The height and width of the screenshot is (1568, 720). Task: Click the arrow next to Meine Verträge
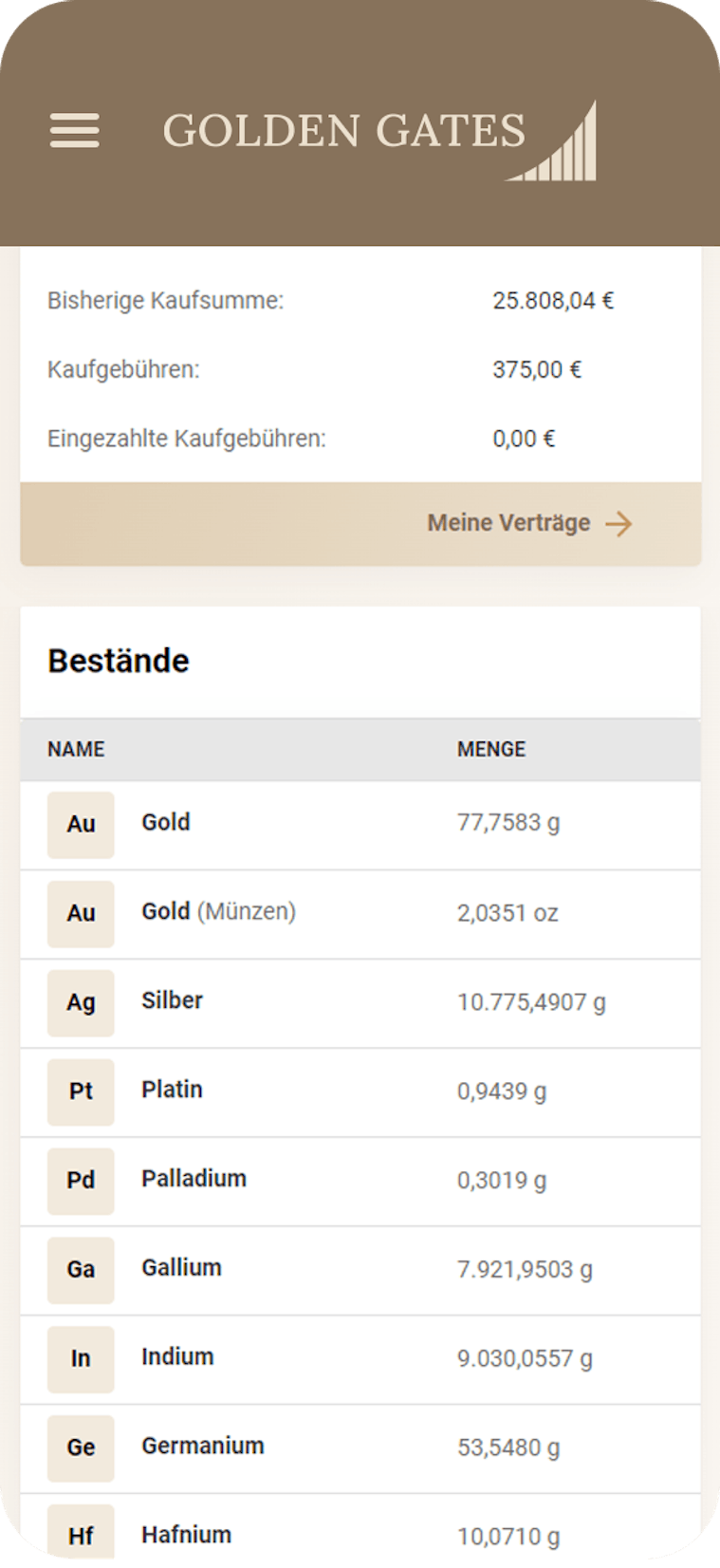pos(619,524)
